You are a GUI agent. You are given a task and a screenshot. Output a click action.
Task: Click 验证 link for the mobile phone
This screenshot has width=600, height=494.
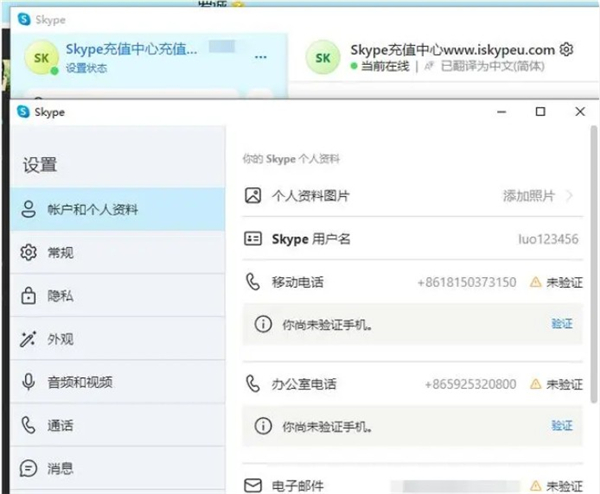pos(562,324)
